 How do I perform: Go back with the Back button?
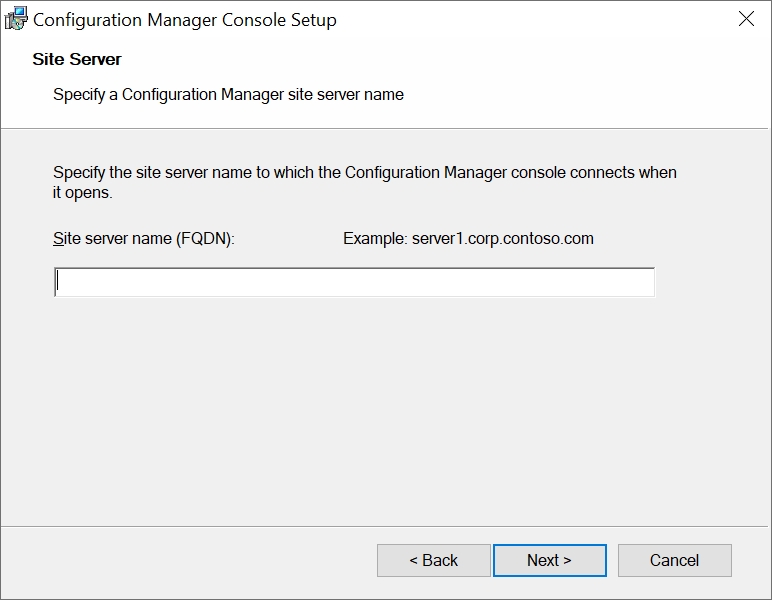[x=433, y=560]
